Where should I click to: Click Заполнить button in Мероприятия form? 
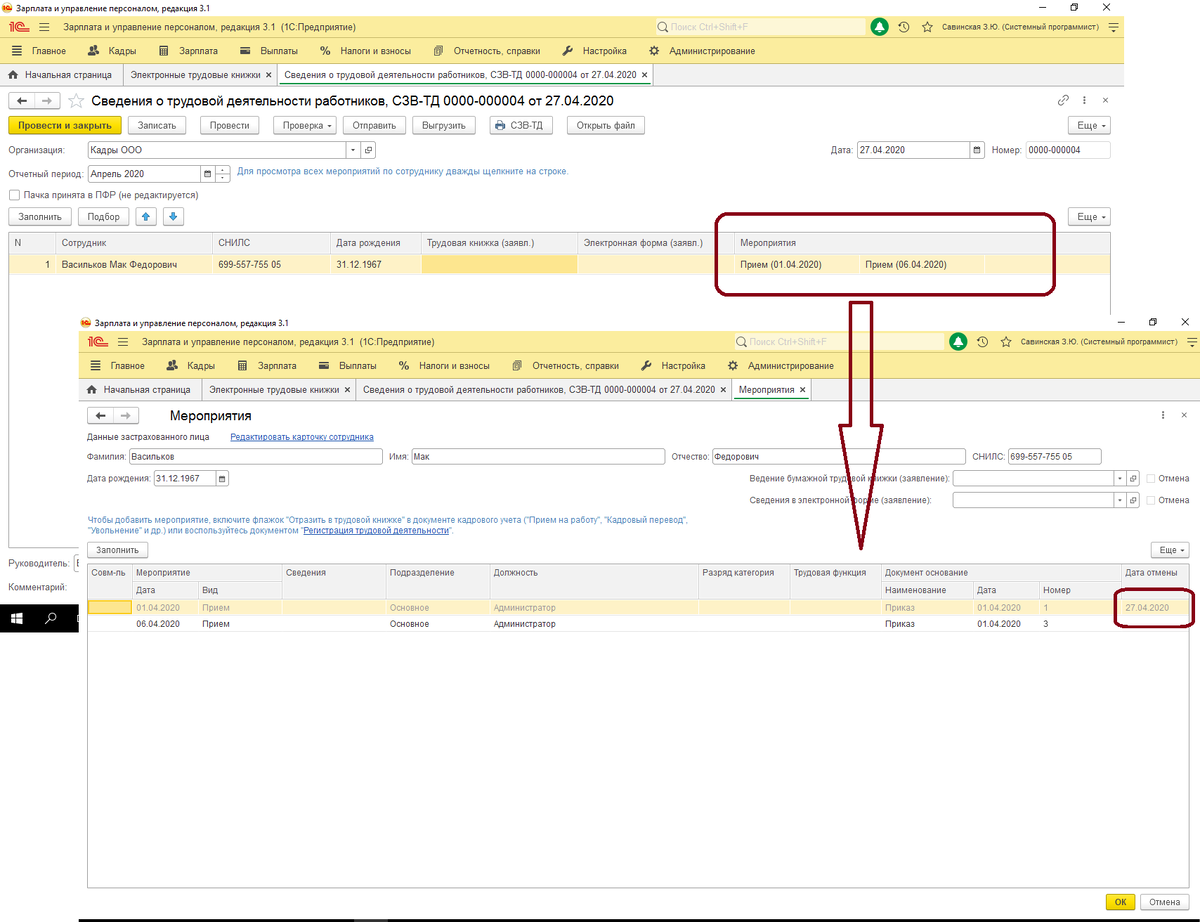click(119, 550)
